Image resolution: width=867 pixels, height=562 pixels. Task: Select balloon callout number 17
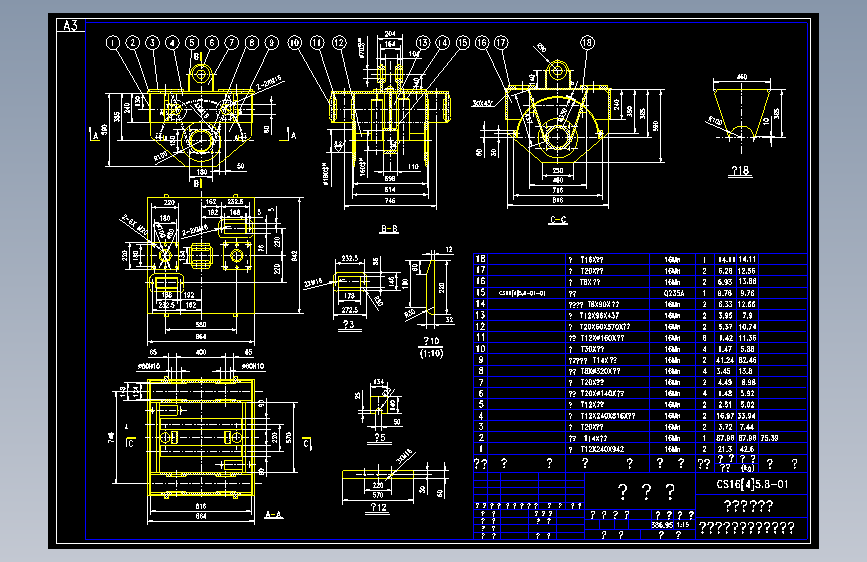click(501, 43)
